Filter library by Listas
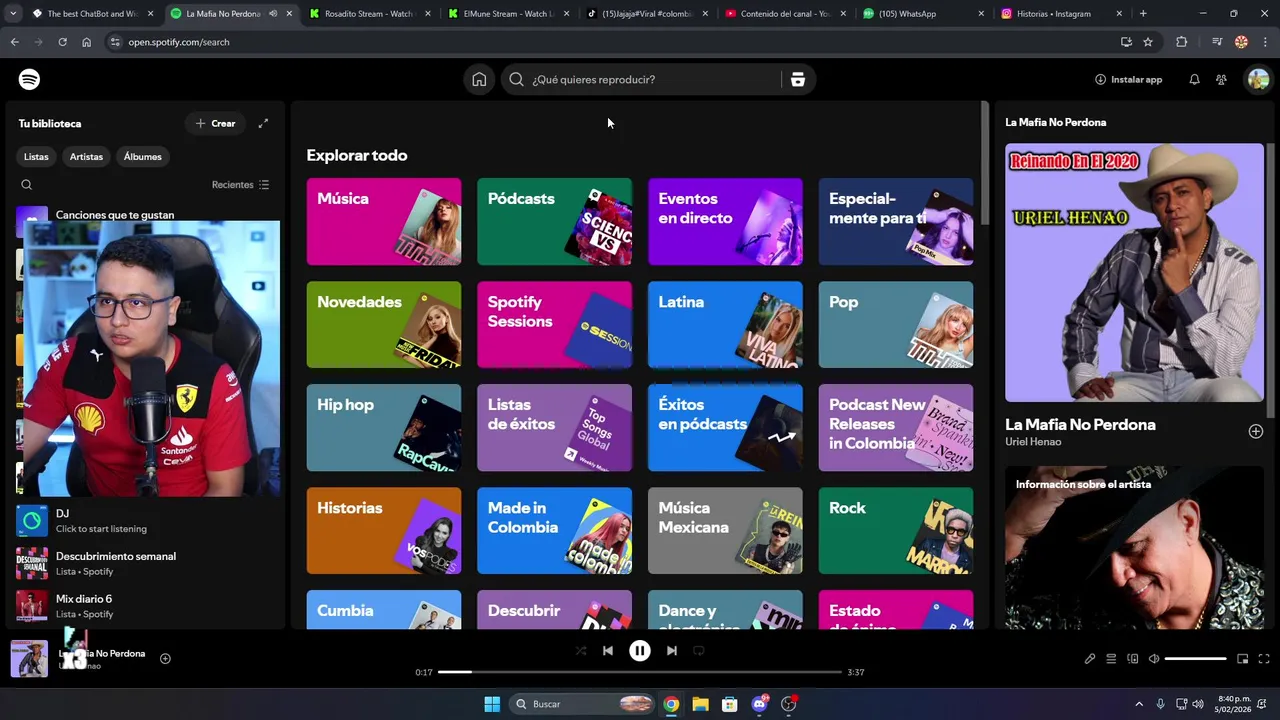Image resolution: width=1280 pixels, height=720 pixels. pyautogui.click(x=36, y=156)
